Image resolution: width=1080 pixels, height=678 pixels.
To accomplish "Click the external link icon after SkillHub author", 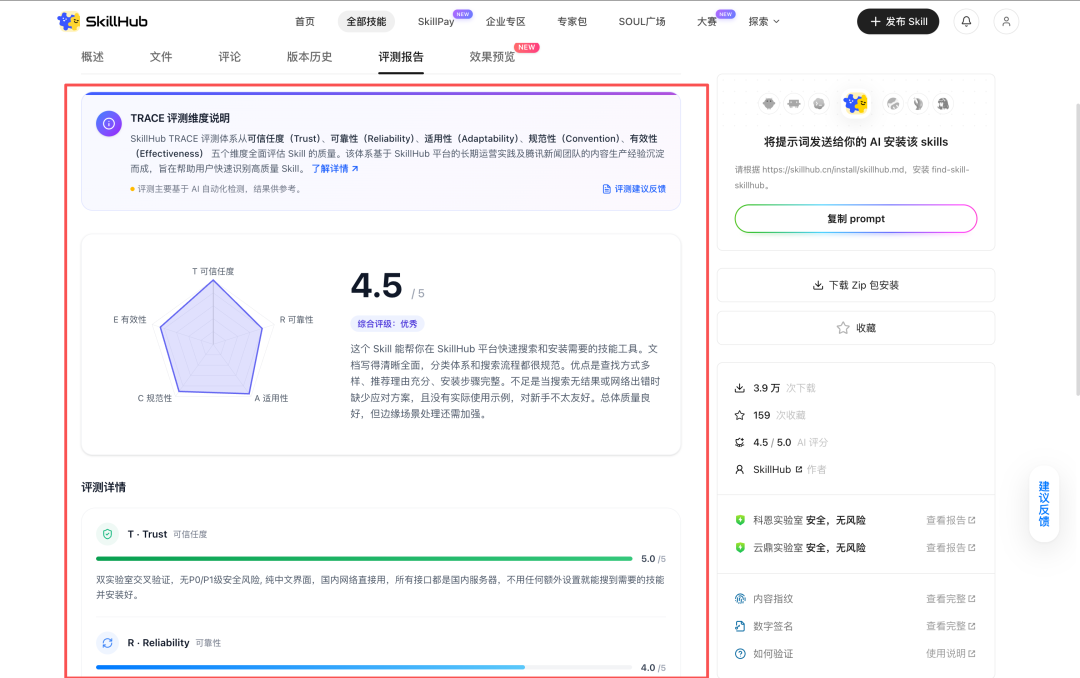I will (799, 469).
